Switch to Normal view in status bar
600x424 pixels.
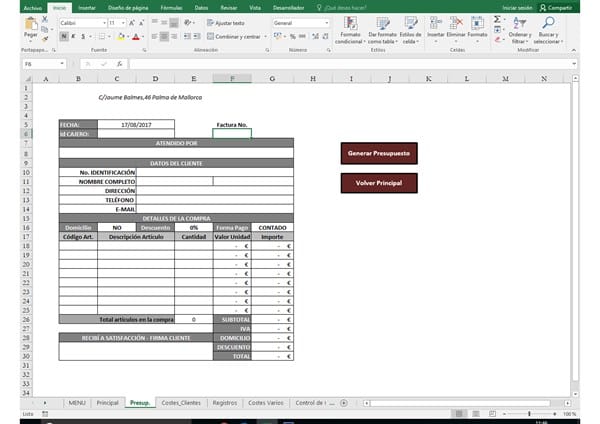tap(459, 414)
